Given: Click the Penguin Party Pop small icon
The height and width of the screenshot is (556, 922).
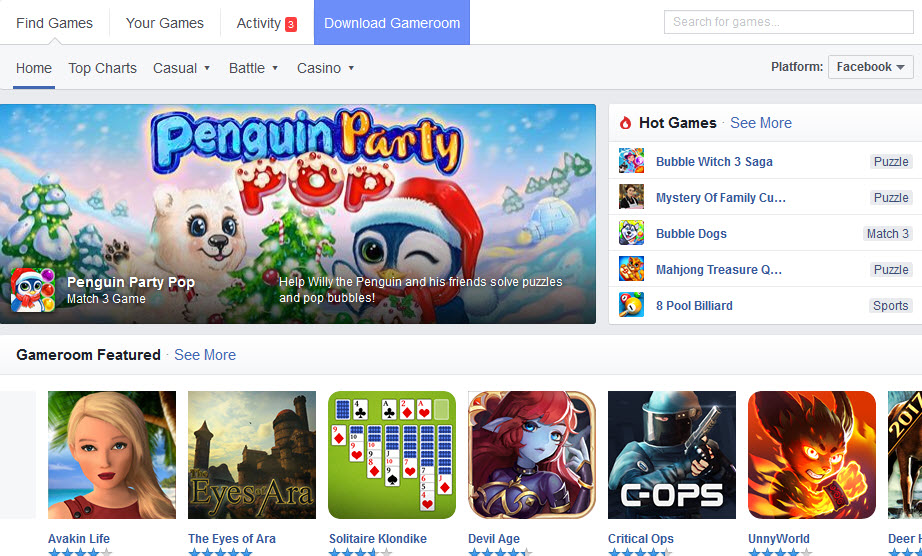Looking at the screenshot, I should coord(33,290).
